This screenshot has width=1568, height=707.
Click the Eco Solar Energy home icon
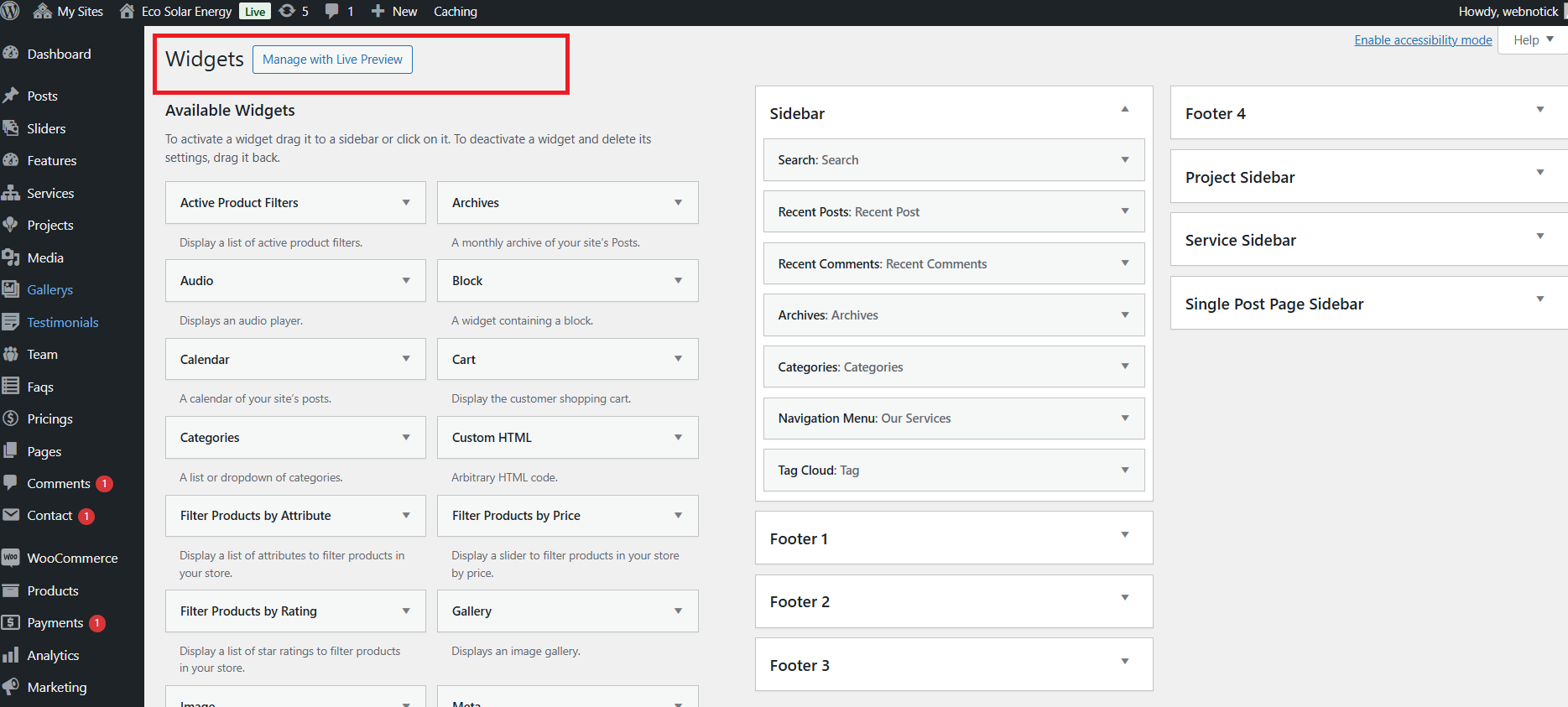[127, 11]
